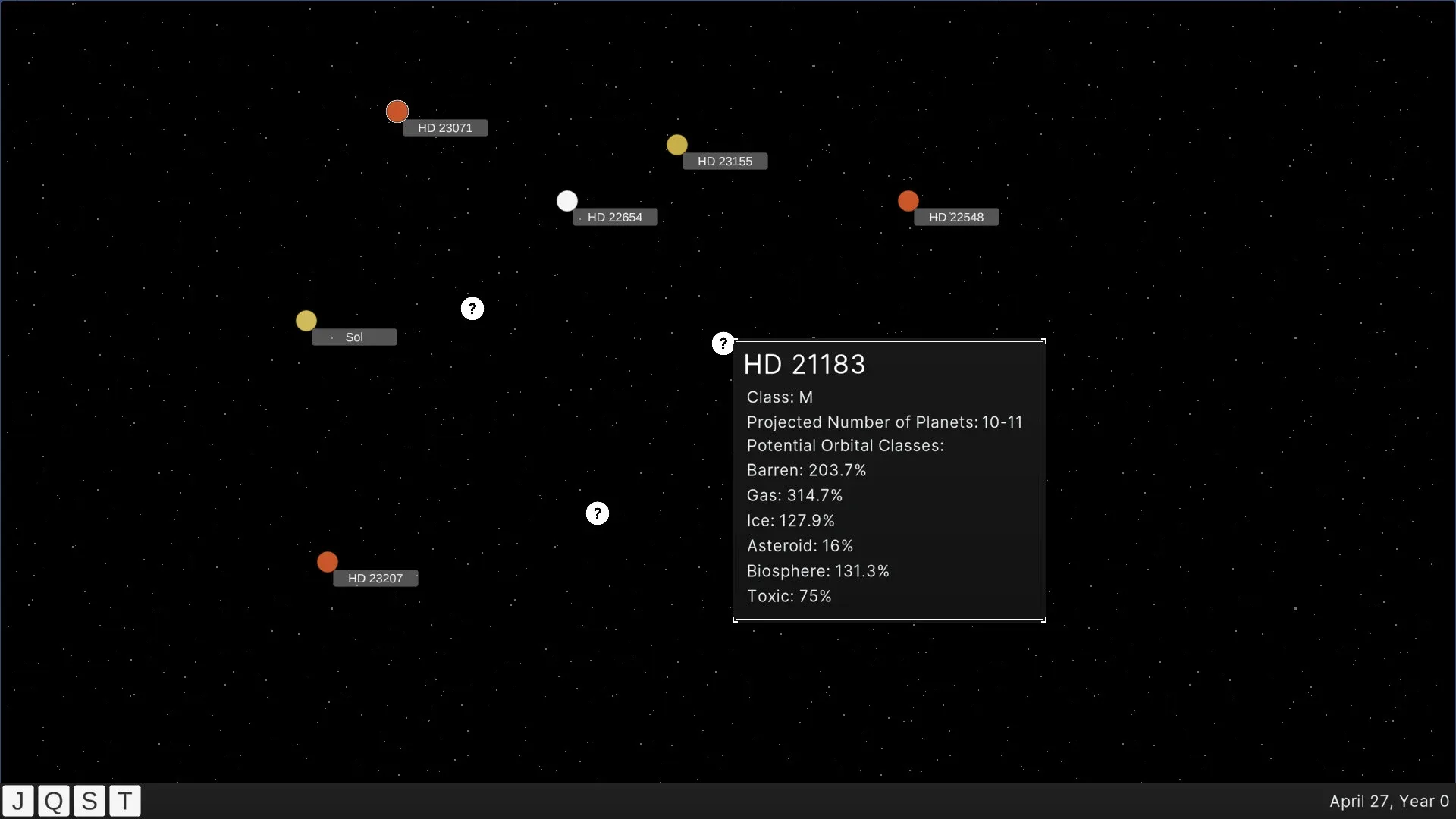
Task: Click the HD 22654 name label
Action: coord(614,218)
